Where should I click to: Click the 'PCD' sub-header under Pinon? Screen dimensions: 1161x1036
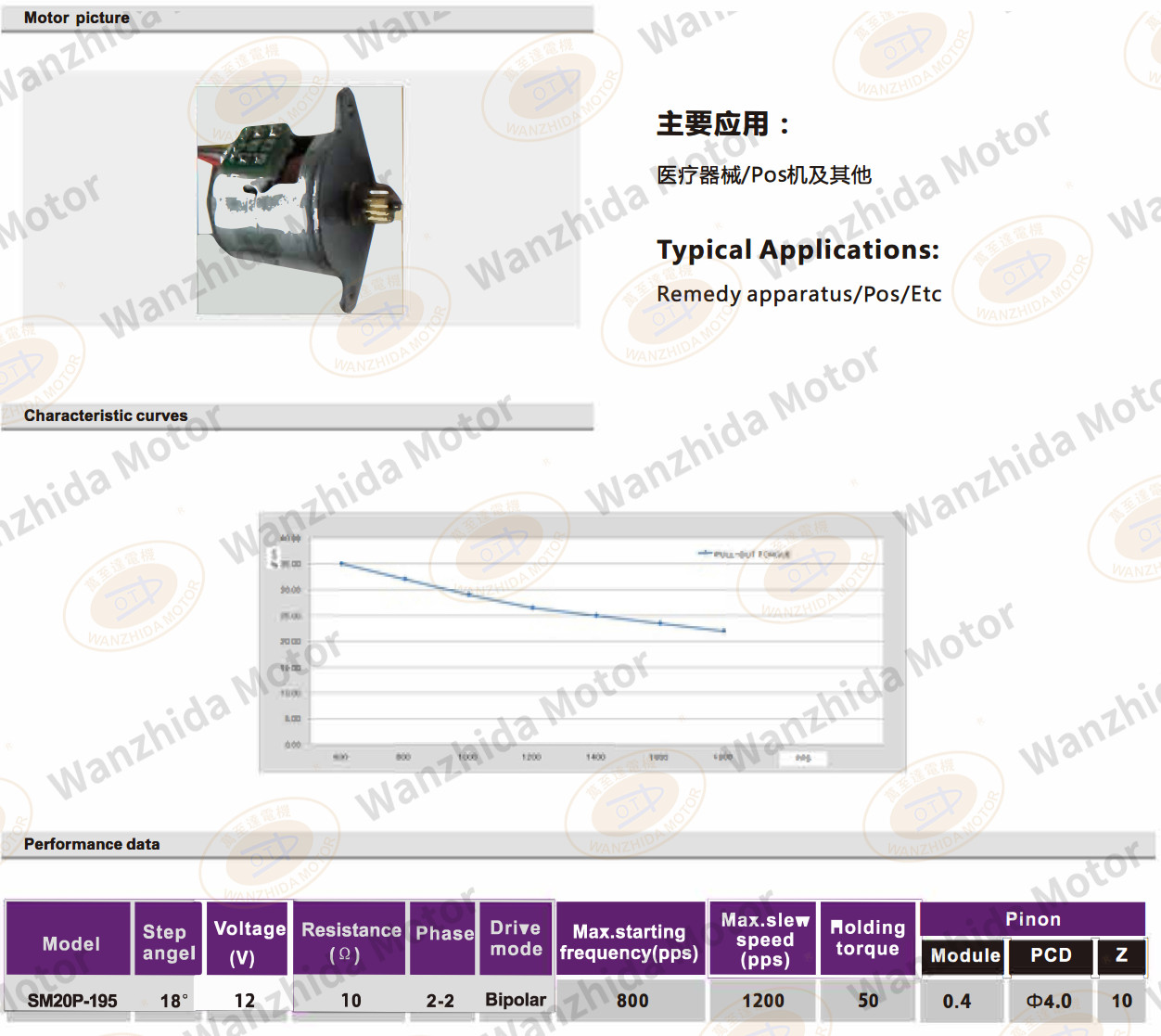point(1051,956)
